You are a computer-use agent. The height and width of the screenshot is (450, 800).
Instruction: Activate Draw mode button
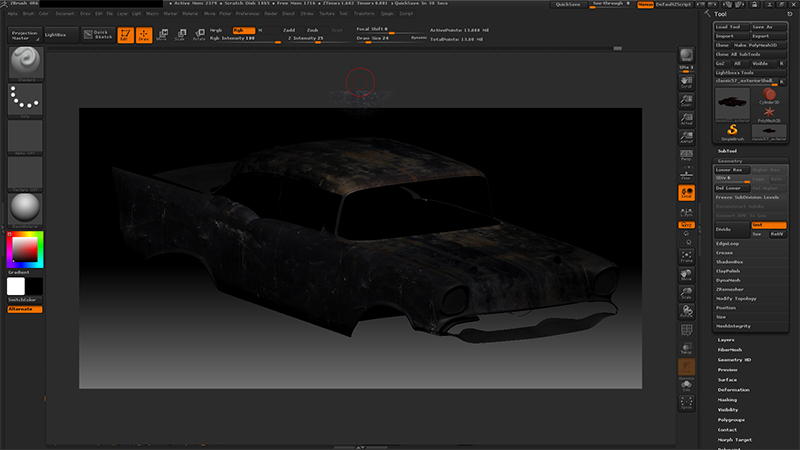[144, 35]
